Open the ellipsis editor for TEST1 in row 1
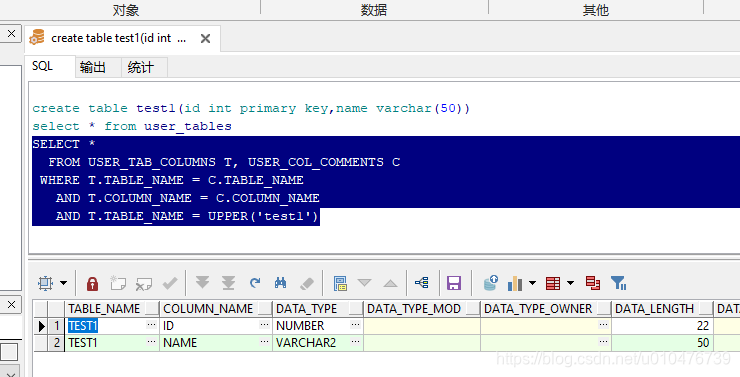Viewport: 740px width, 377px height. pos(151,325)
